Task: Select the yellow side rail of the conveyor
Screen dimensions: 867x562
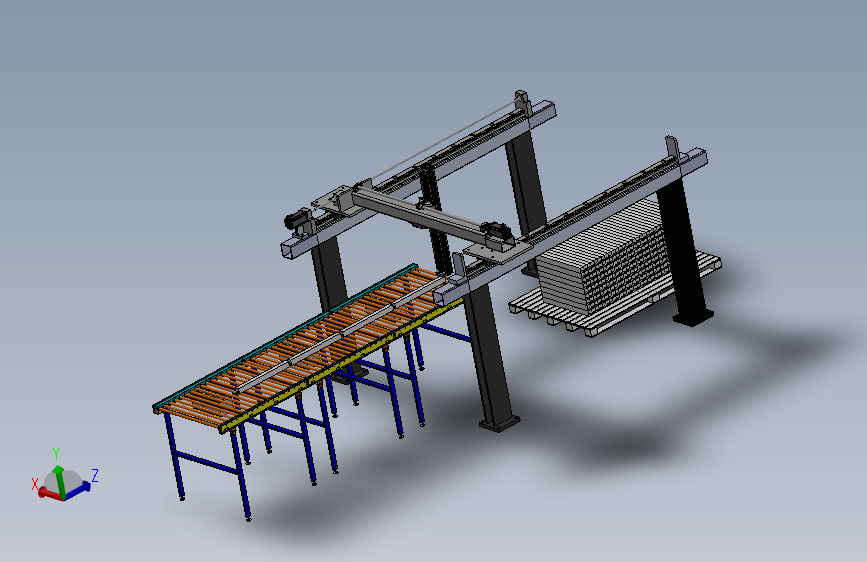Action: point(341,366)
